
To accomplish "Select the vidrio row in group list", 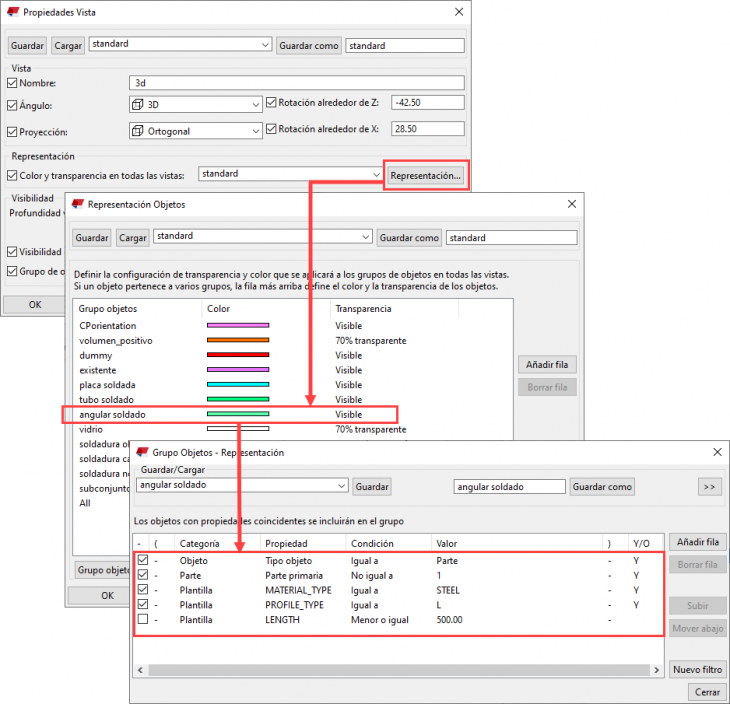I will point(91,429).
